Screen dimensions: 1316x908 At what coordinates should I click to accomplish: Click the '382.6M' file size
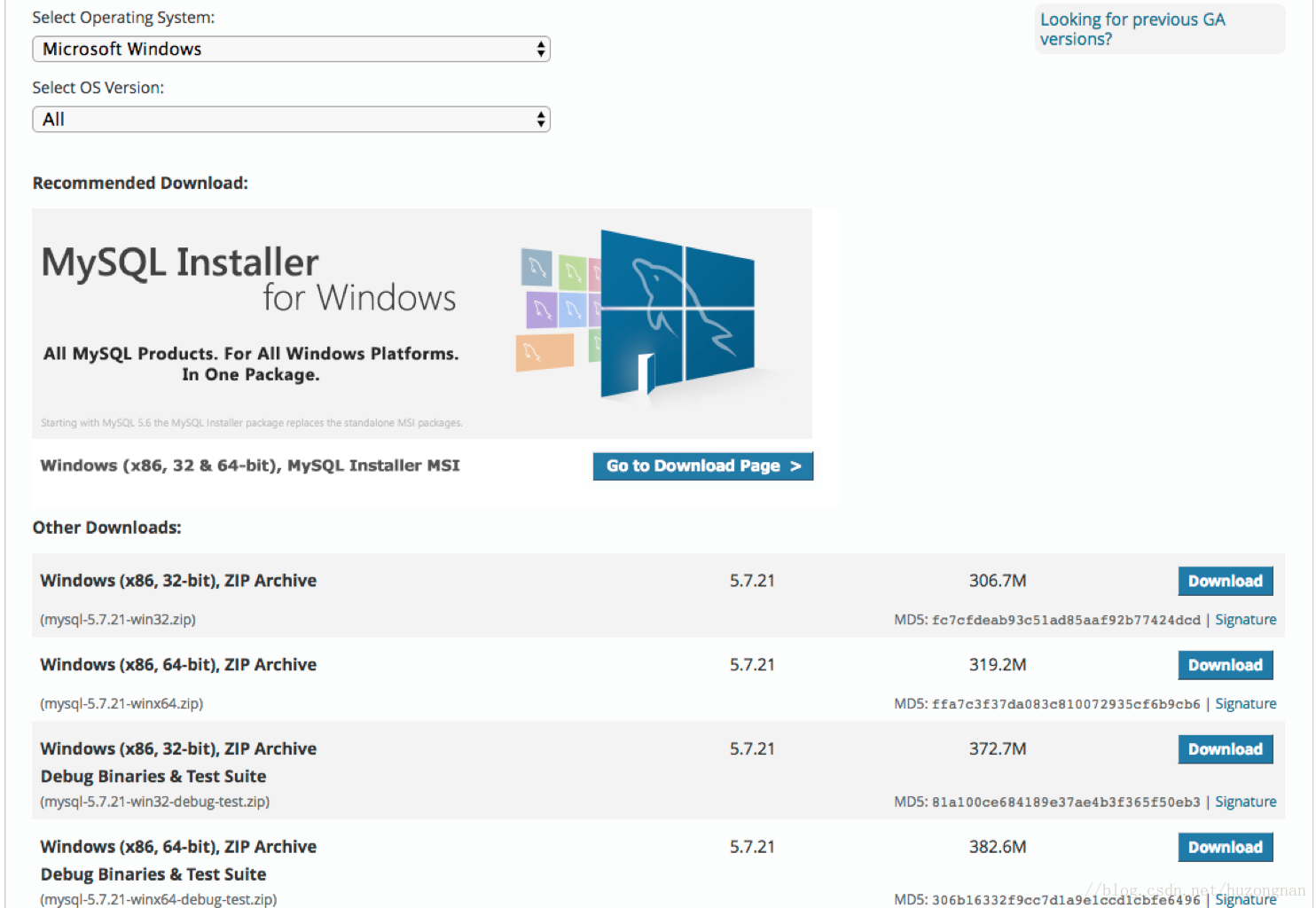998,847
